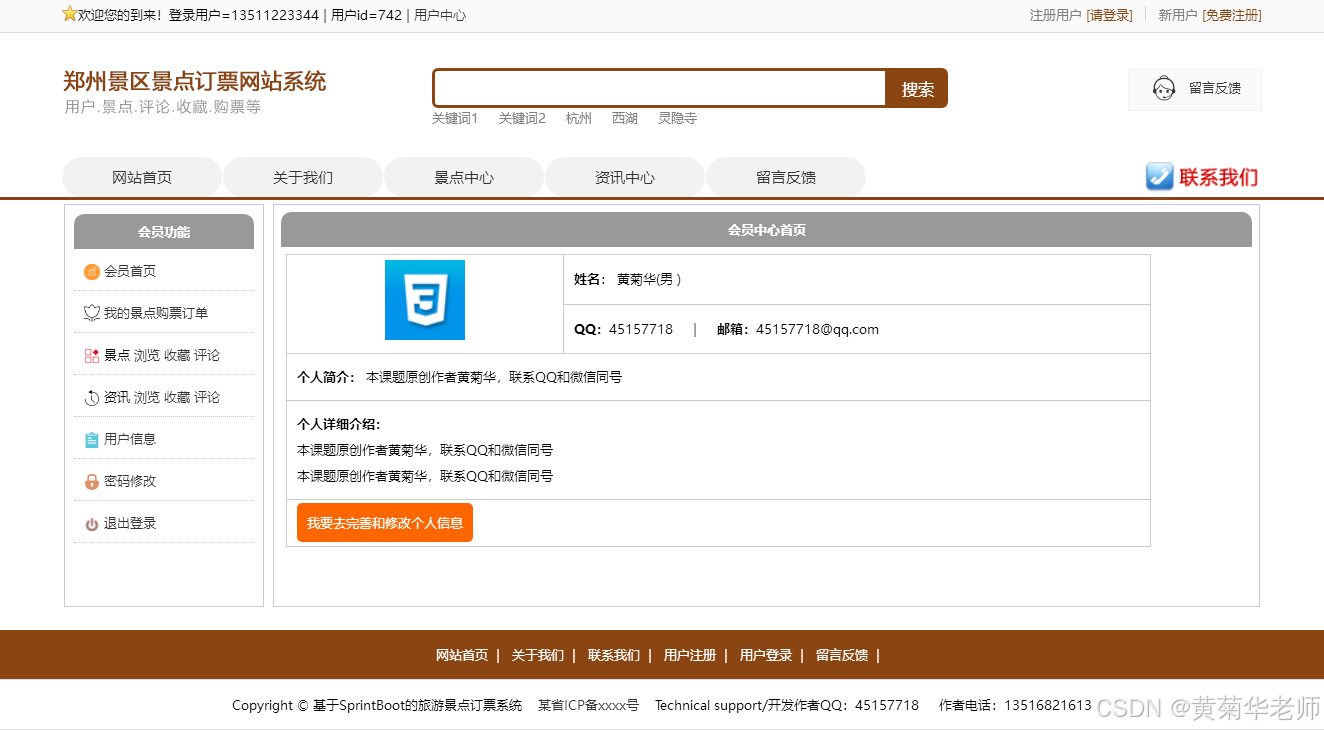Select the 关键词1 search suggestion
Image resolution: width=1324 pixels, height=730 pixels.
(x=455, y=118)
